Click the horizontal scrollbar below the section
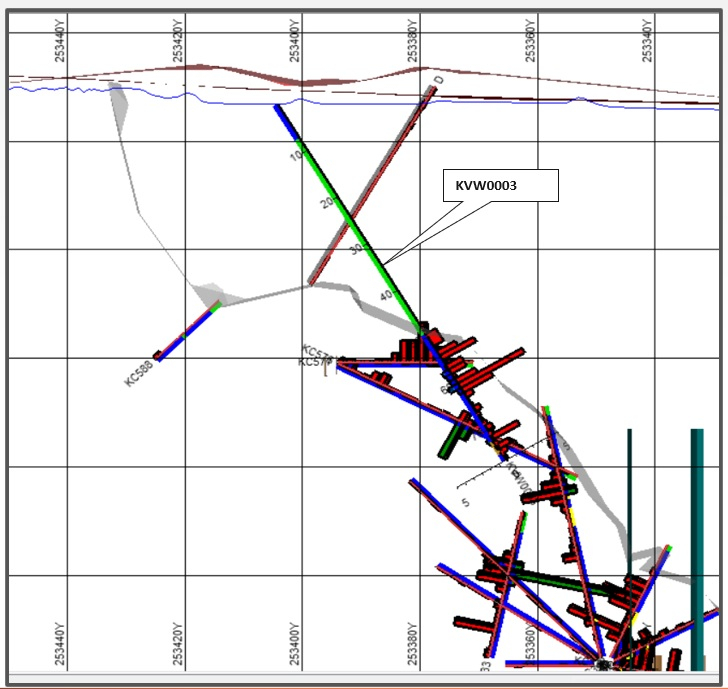728x689 pixels. (364, 680)
